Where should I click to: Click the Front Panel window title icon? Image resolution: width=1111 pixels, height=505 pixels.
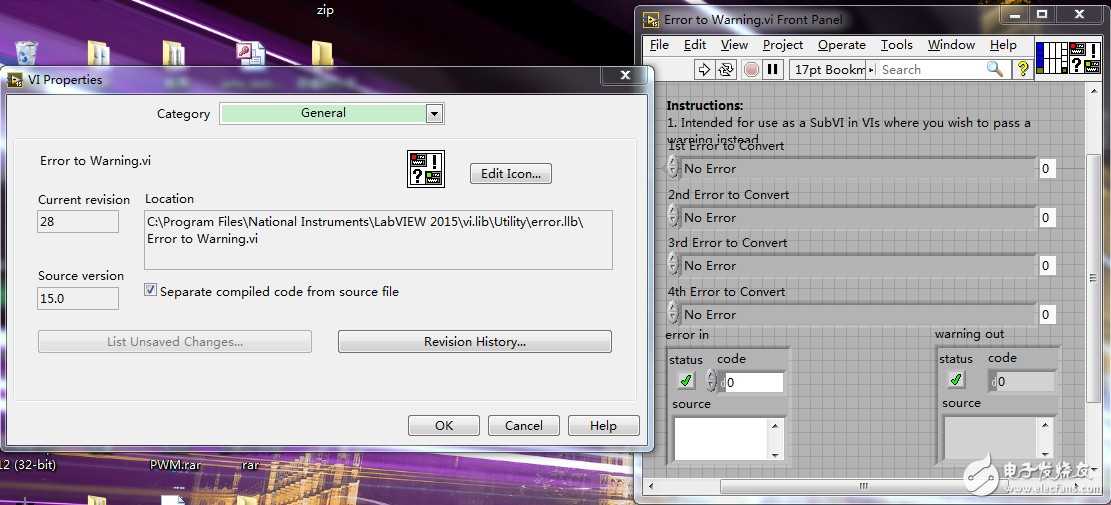click(x=651, y=19)
